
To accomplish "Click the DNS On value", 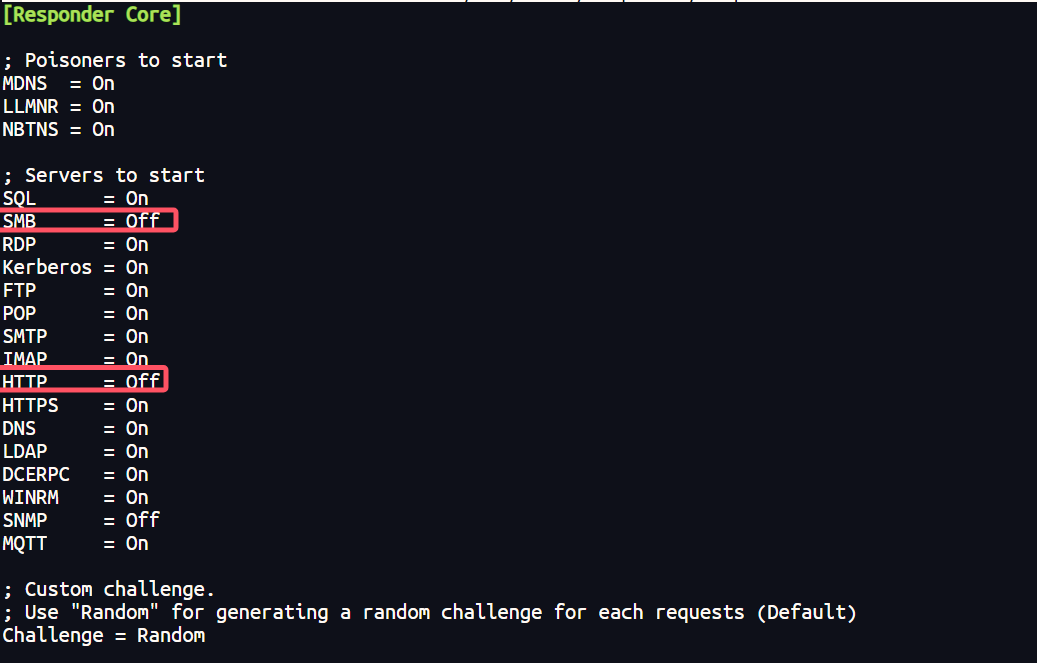I will (137, 428).
